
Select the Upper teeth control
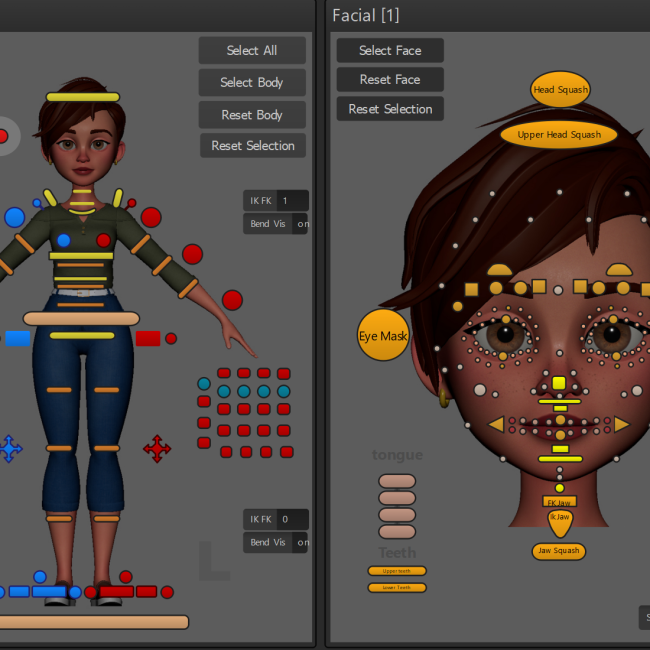[397, 571]
